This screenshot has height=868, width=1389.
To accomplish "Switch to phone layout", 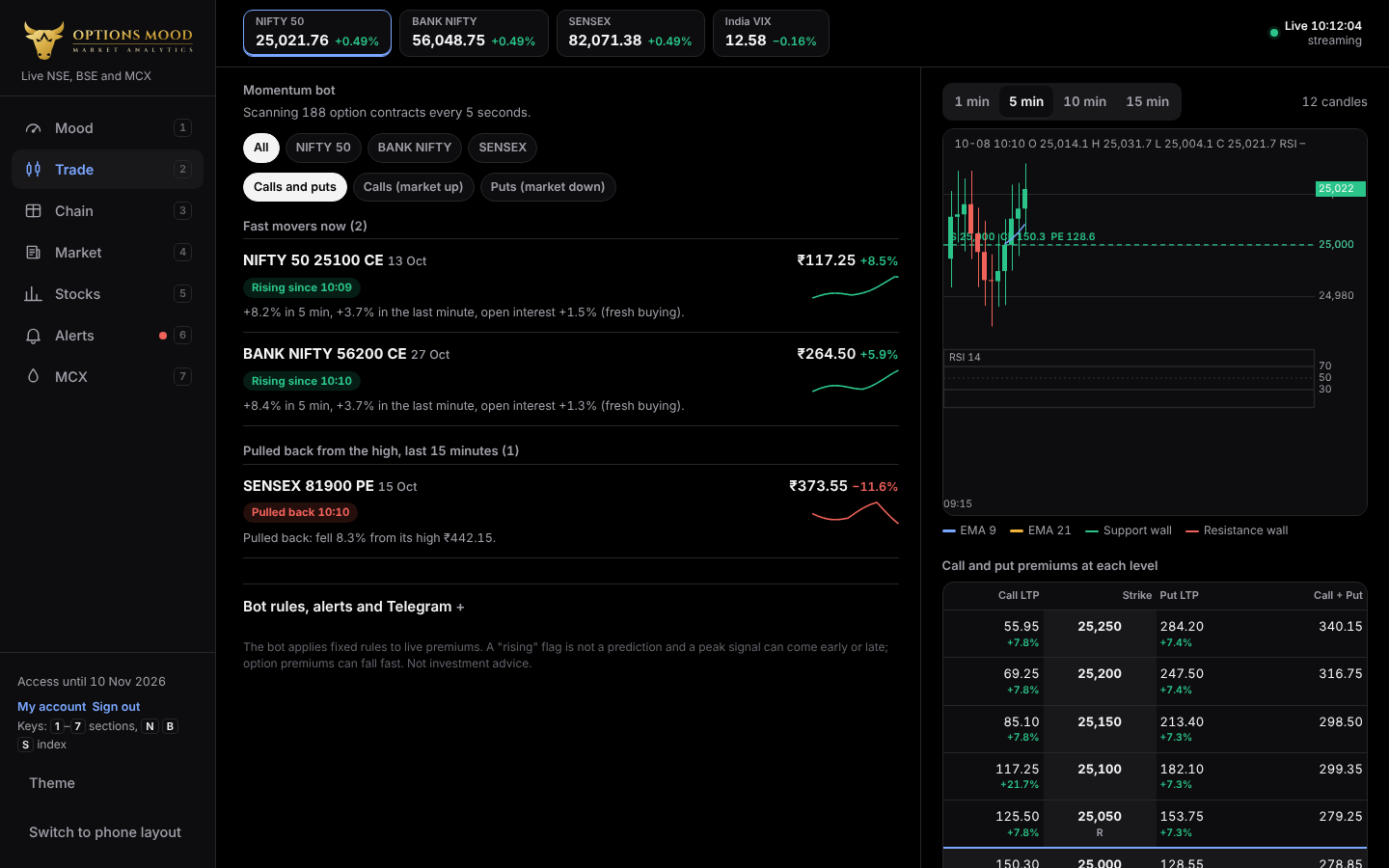I will click(105, 832).
